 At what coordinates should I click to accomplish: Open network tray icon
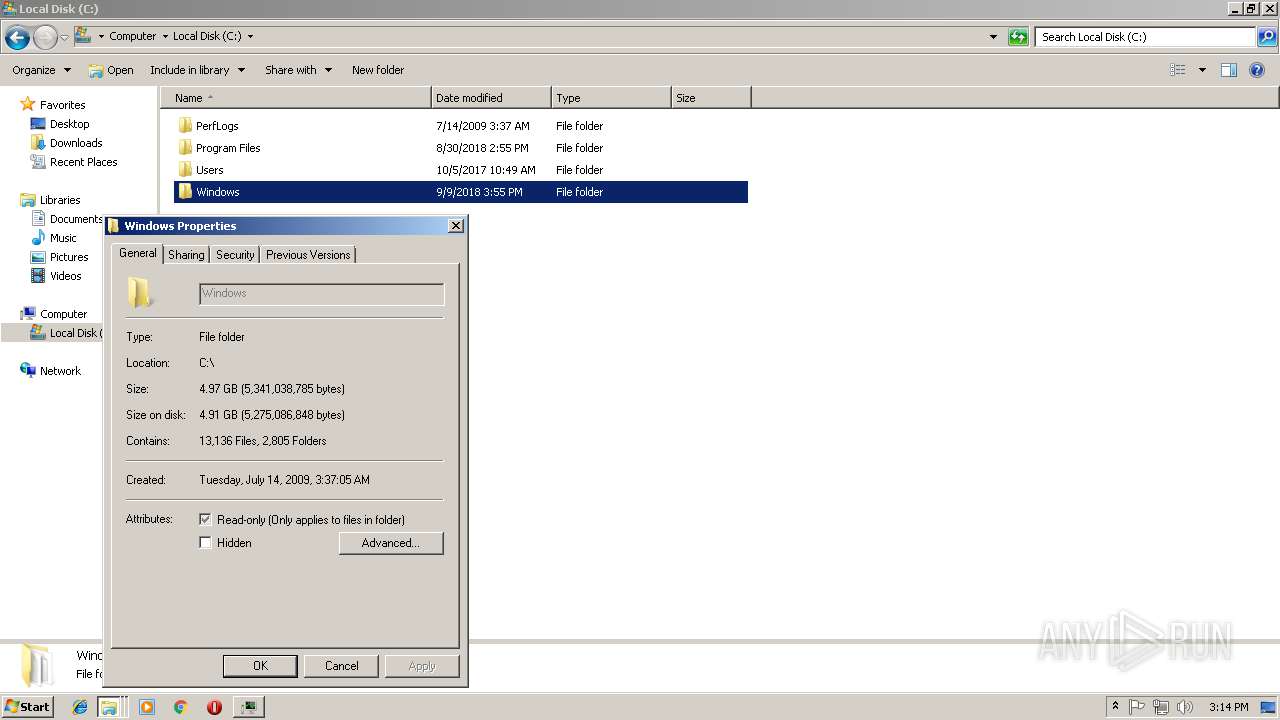pos(1161,707)
